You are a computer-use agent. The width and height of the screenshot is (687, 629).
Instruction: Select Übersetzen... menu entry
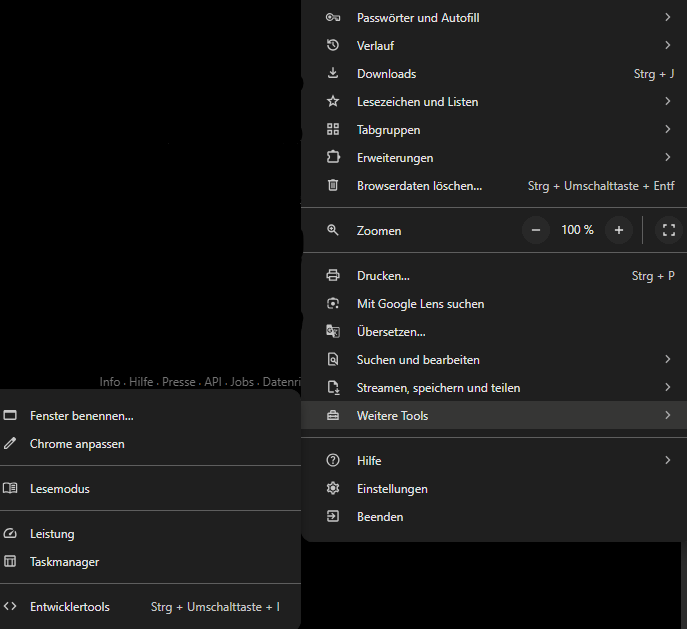[494, 332]
